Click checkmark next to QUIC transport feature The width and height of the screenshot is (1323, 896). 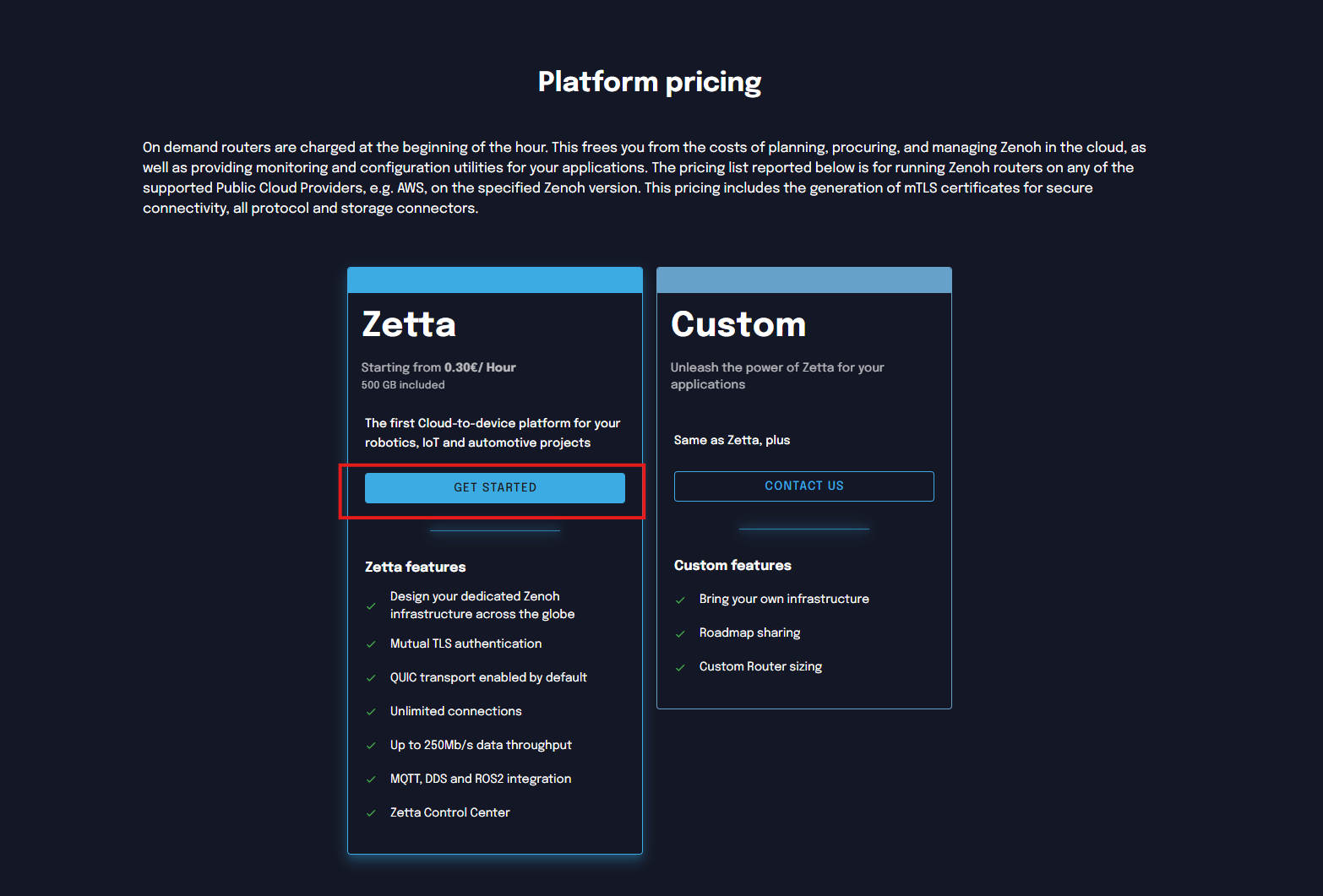(x=371, y=678)
